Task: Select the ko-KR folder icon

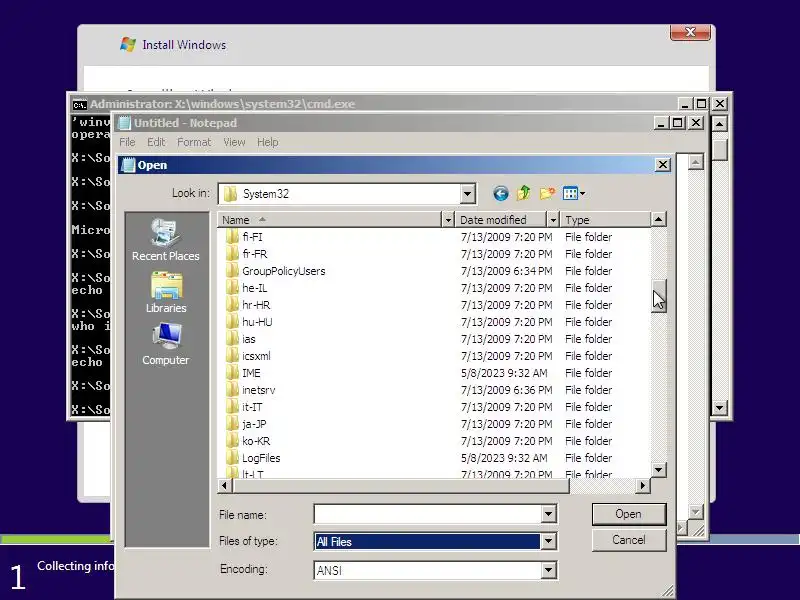Action: pyautogui.click(x=232, y=441)
